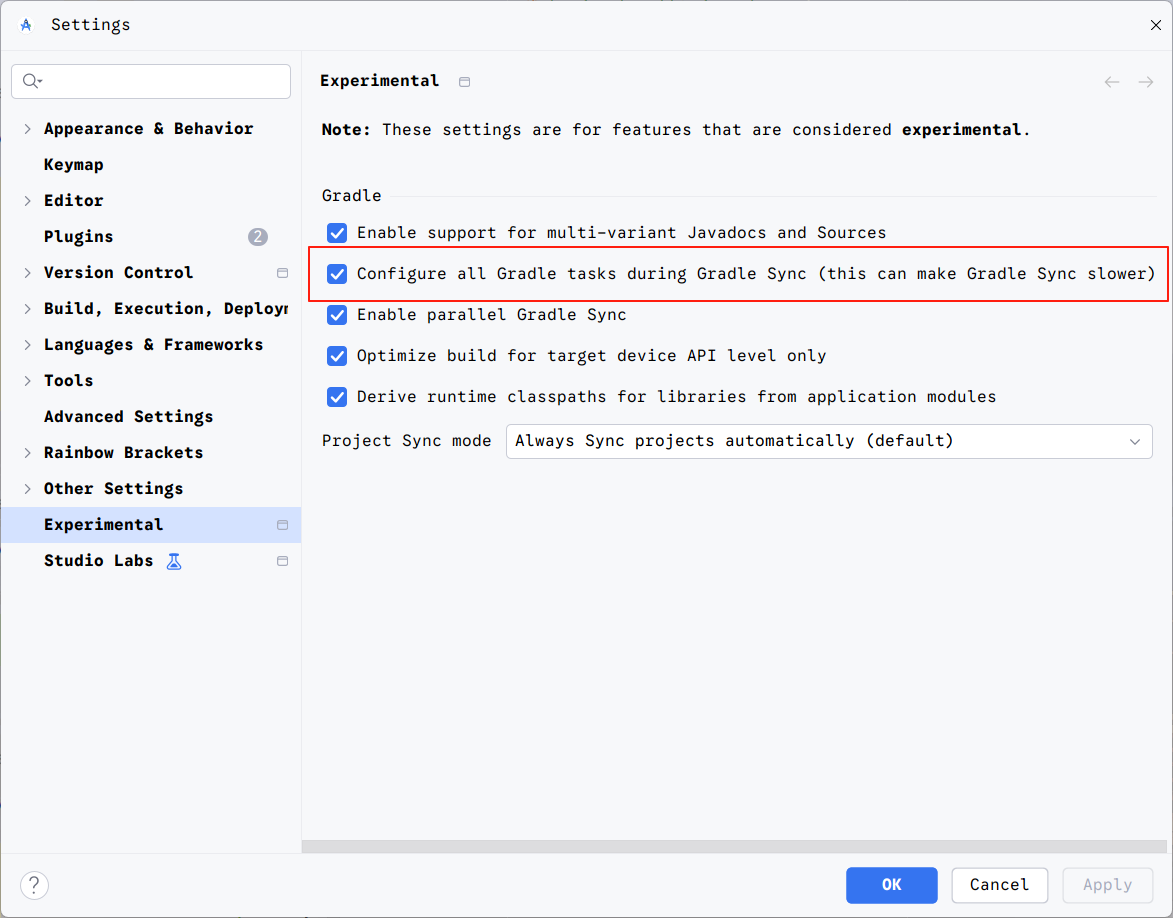Uncheck Optimize build for target device API level

coord(337,355)
